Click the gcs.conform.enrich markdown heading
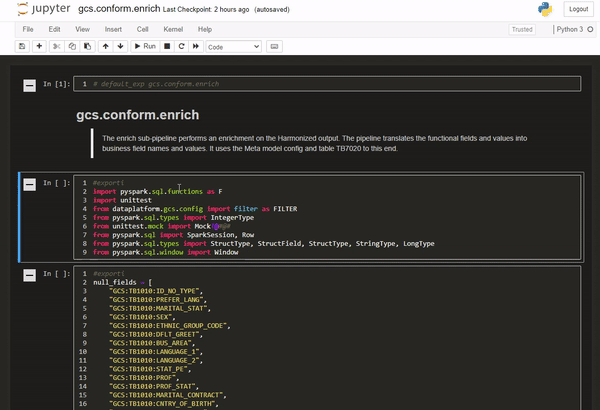Screen dimensions: 600x410 pos(137,115)
